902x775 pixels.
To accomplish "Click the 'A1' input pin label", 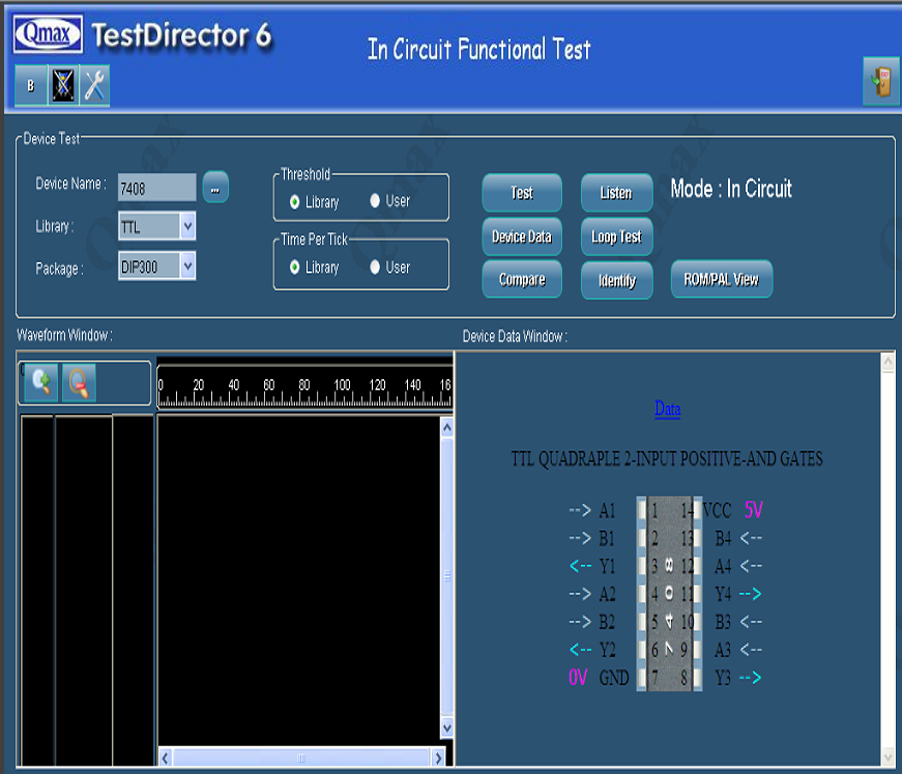I will pyautogui.click(x=607, y=510).
